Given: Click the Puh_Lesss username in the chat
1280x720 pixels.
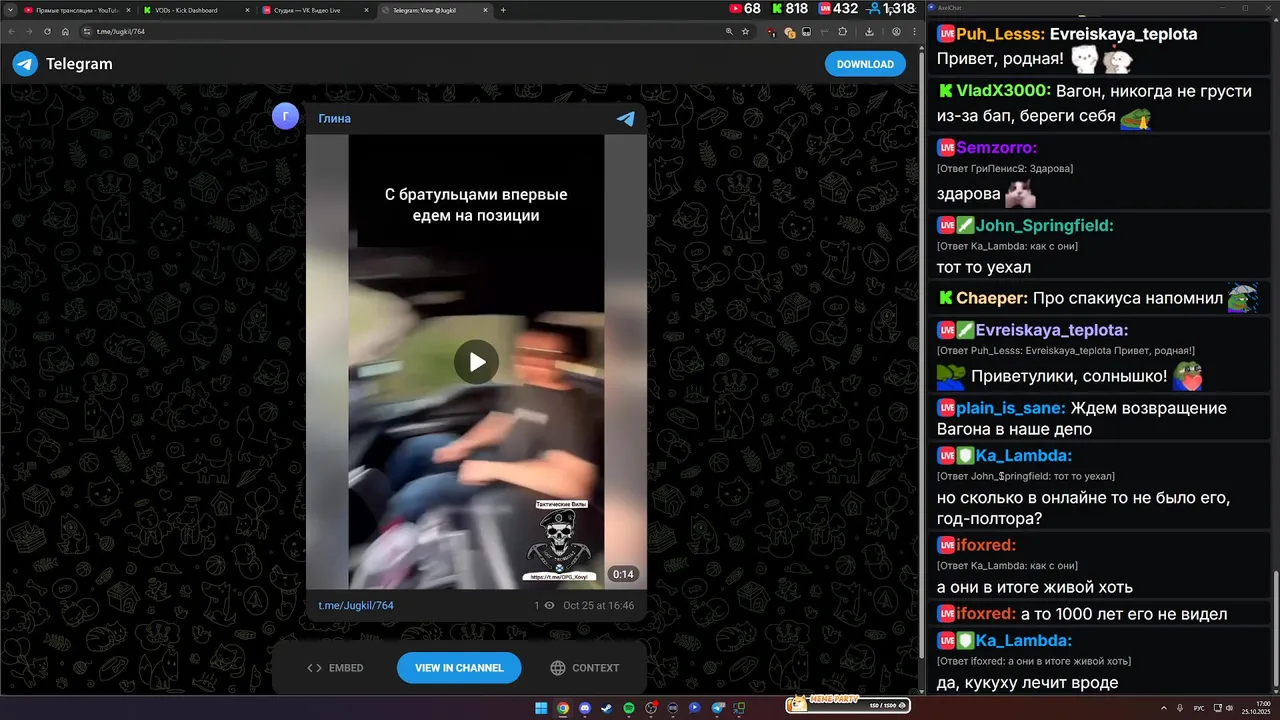Looking at the screenshot, I should pos(1000,33).
